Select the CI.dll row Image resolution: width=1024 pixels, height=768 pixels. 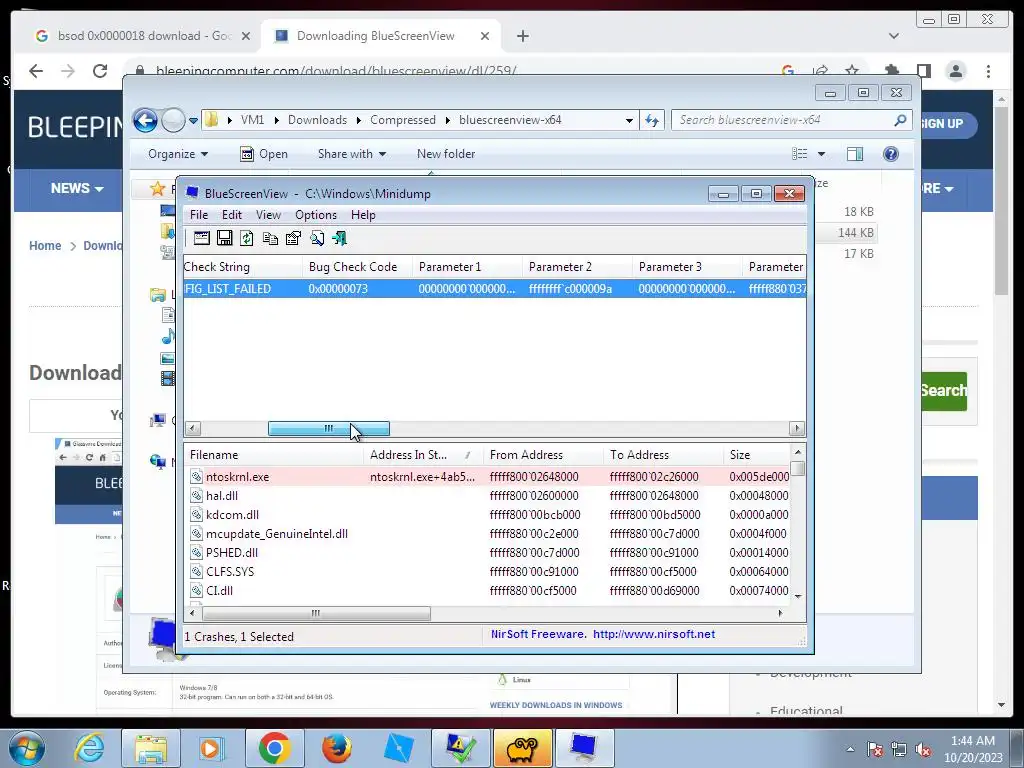pyautogui.click(x=488, y=590)
